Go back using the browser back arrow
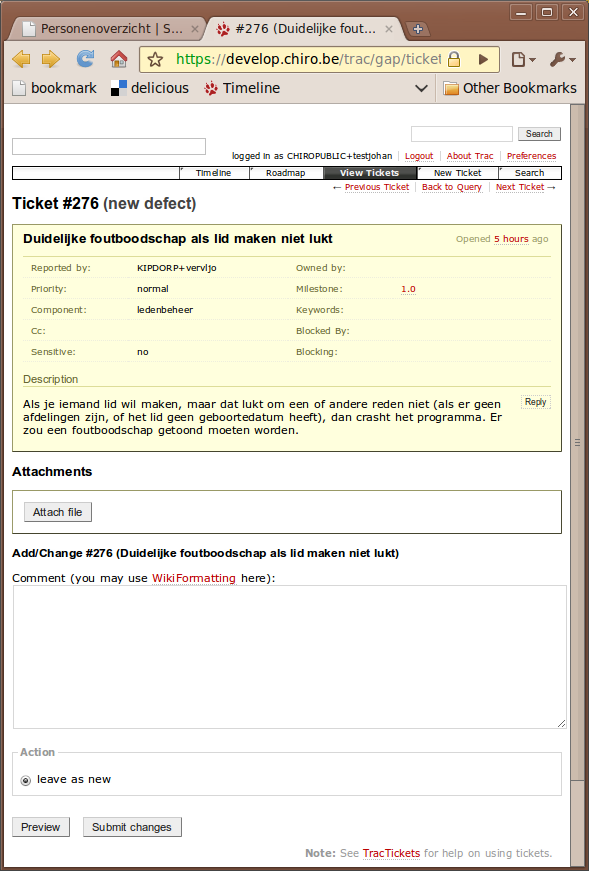Screen dimensions: 589x871 click(x=21, y=59)
